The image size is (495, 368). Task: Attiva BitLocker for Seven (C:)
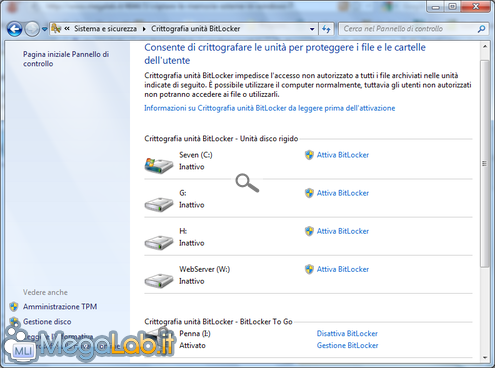pyautogui.click(x=343, y=155)
